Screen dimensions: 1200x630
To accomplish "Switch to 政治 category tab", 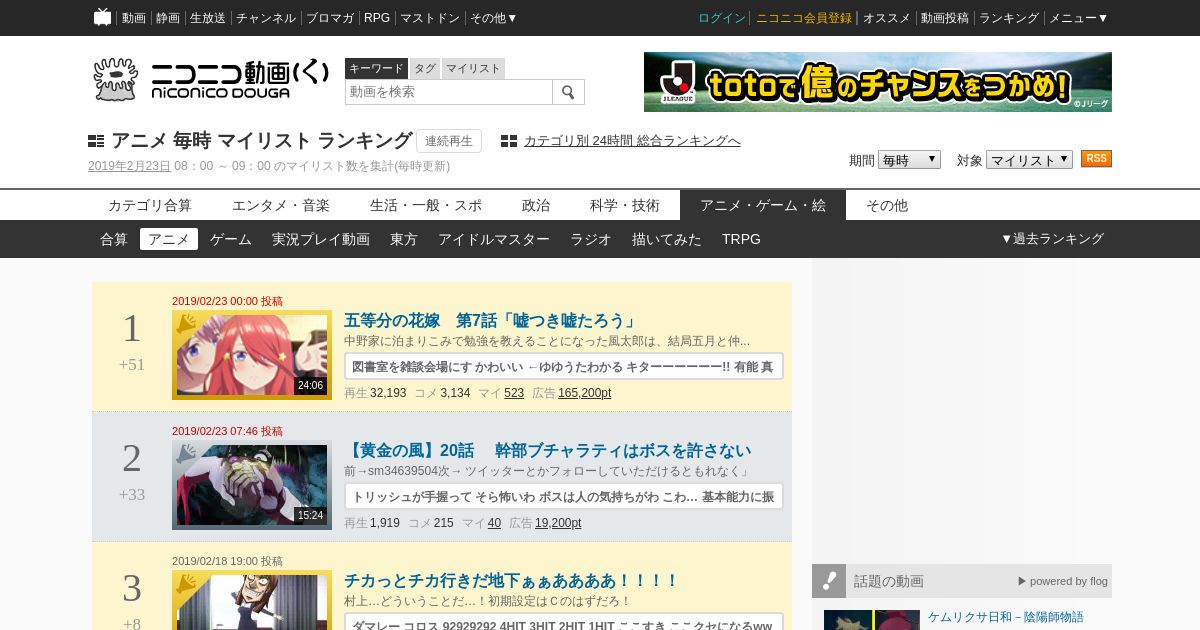I will click(x=536, y=205).
